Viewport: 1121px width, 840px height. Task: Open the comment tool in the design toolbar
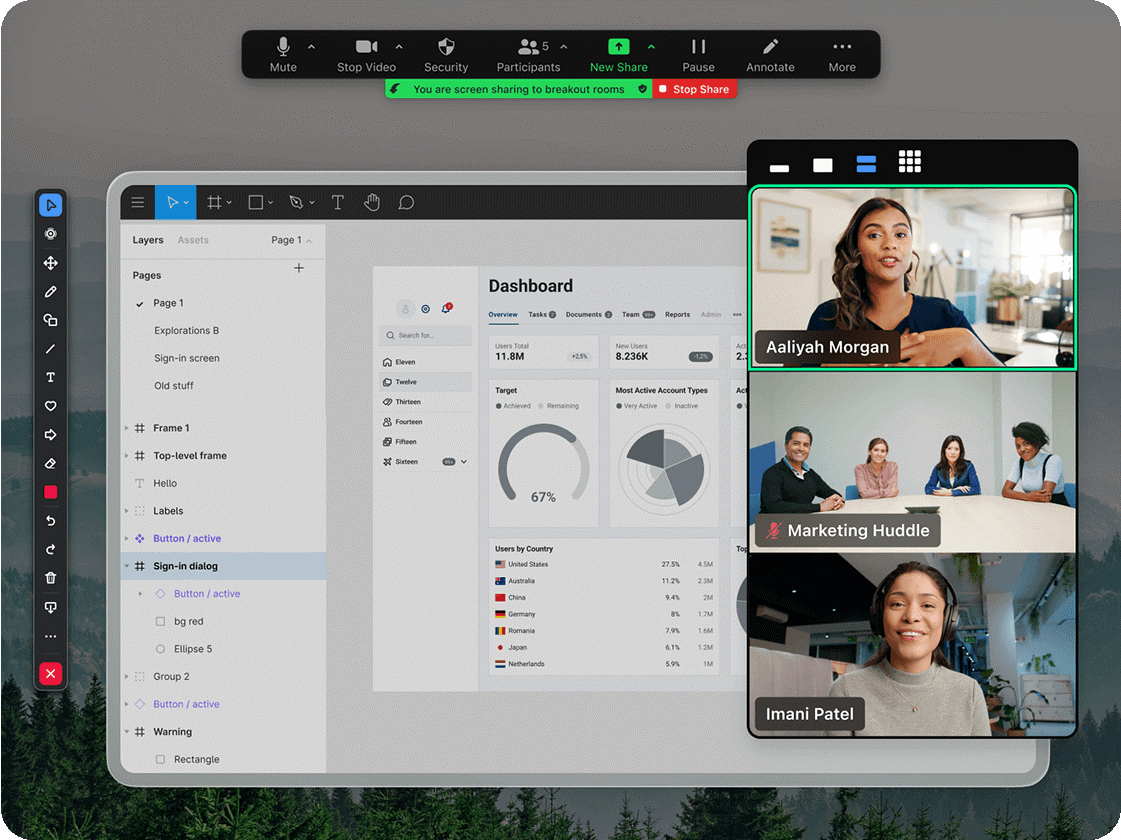pyautogui.click(x=406, y=202)
